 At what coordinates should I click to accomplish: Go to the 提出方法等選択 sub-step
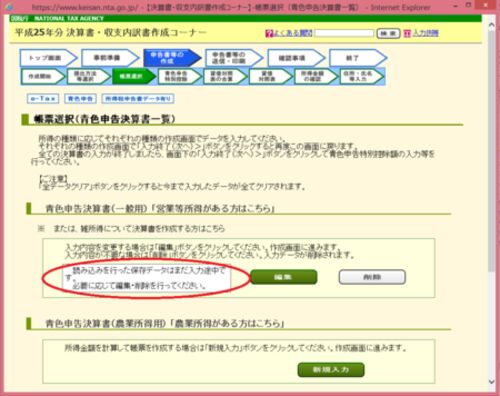click(x=88, y=76)
